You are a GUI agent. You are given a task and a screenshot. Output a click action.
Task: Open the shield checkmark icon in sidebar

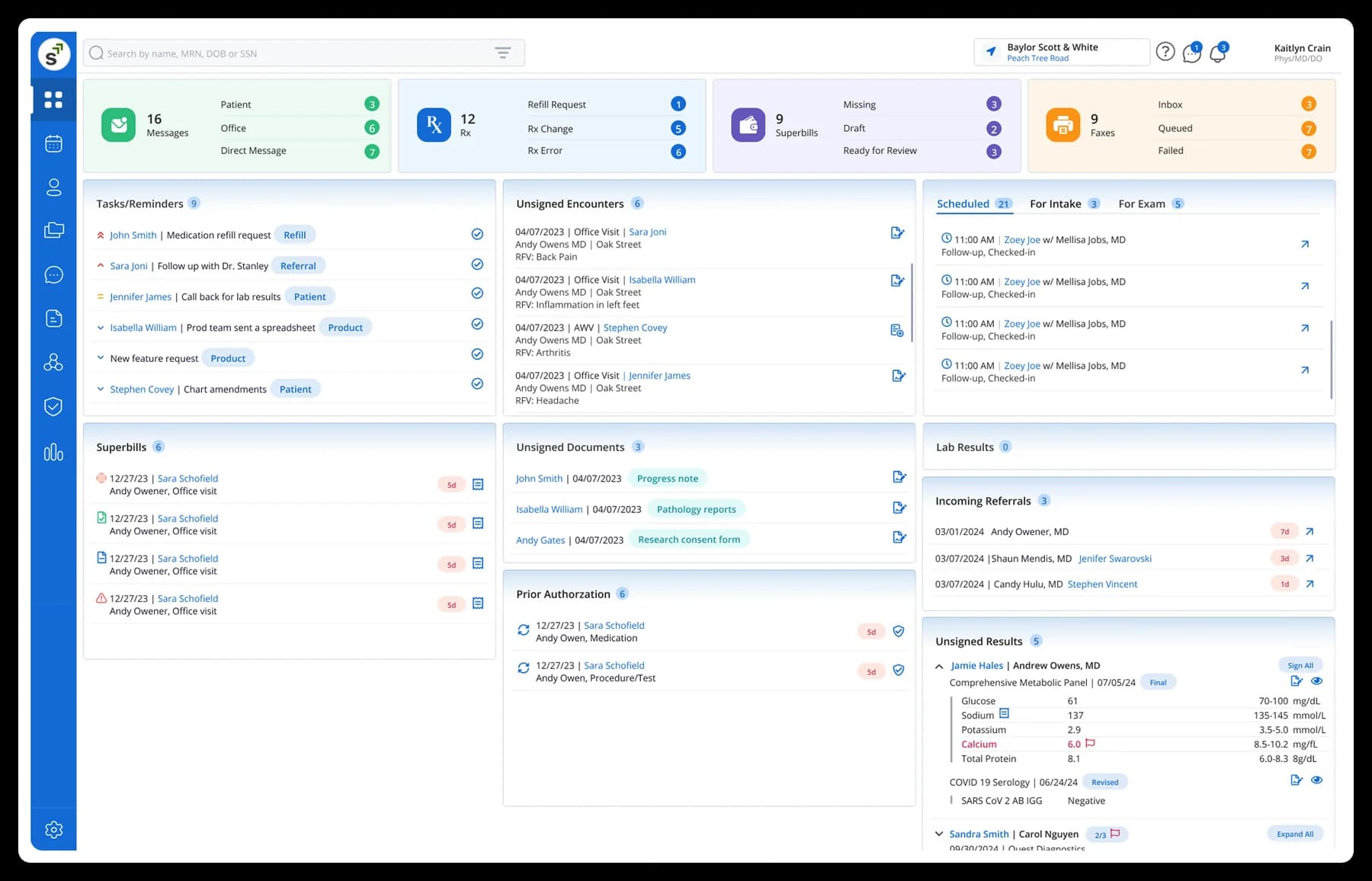click(x=53, y=406)
